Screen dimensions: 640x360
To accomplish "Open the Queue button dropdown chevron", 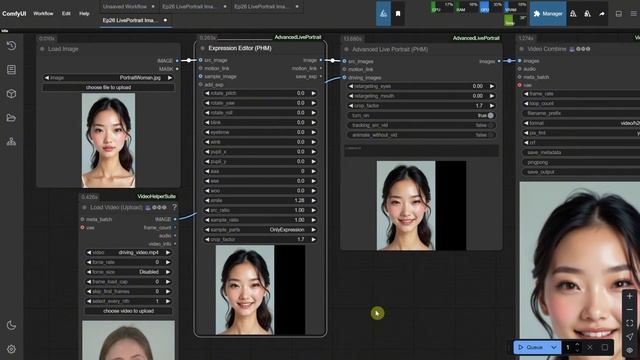I will [x=554, y=347].
